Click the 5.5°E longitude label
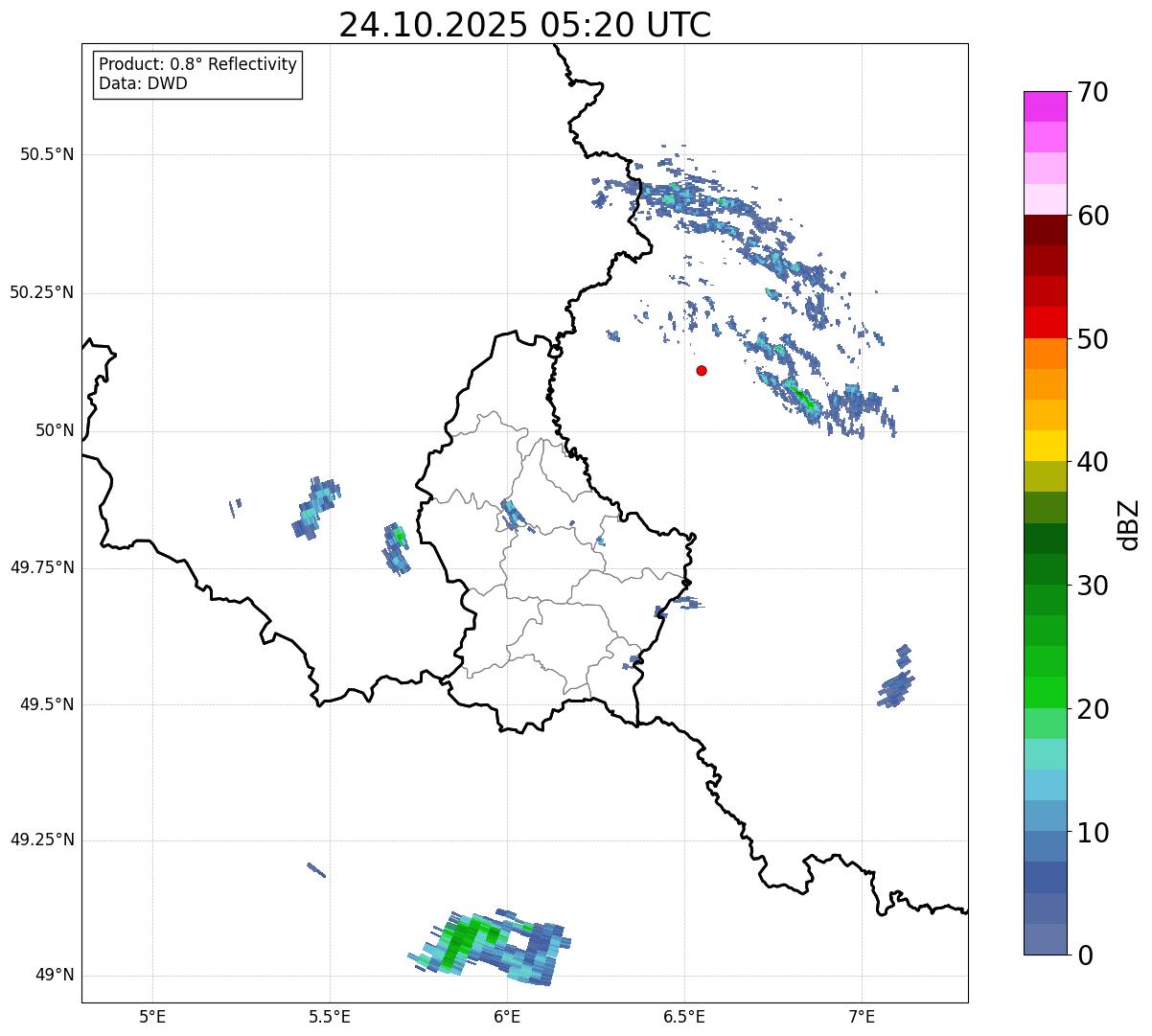This screenshot has width=1152, height=1036. pyautogui.click(x=330, y=1016)
